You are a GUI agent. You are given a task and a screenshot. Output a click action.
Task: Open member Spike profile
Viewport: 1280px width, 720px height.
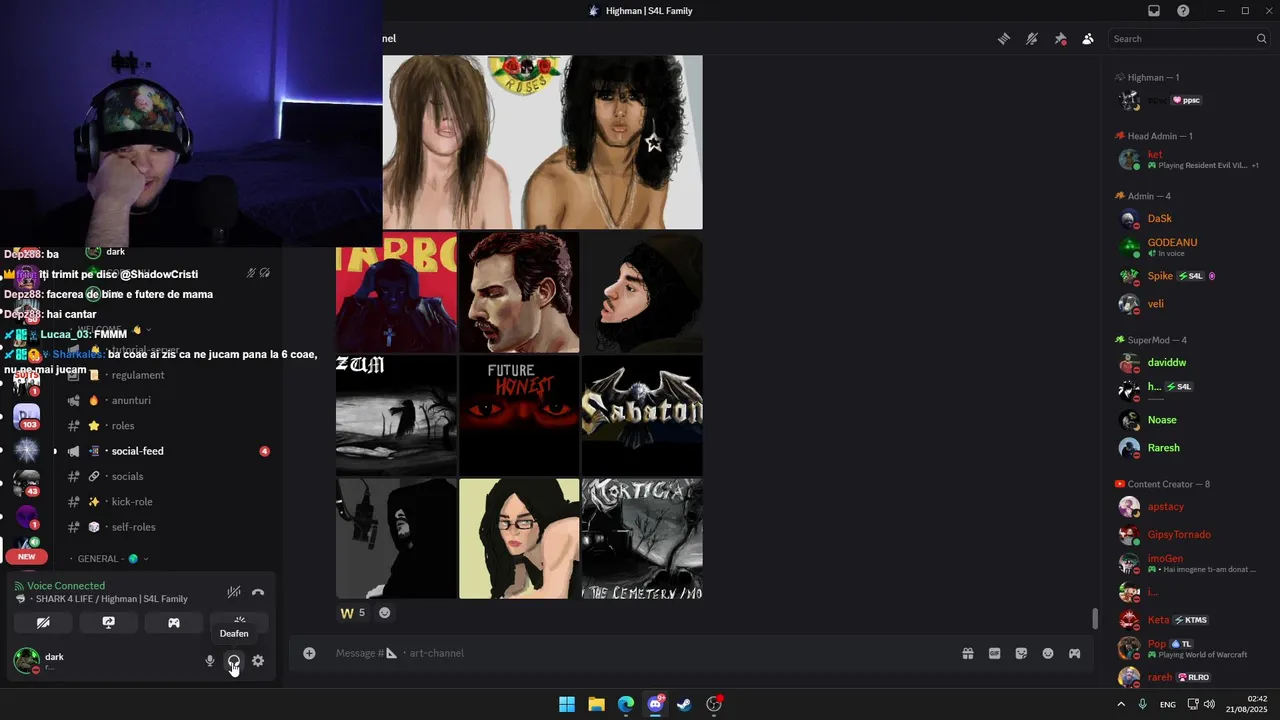point(1188,275)
